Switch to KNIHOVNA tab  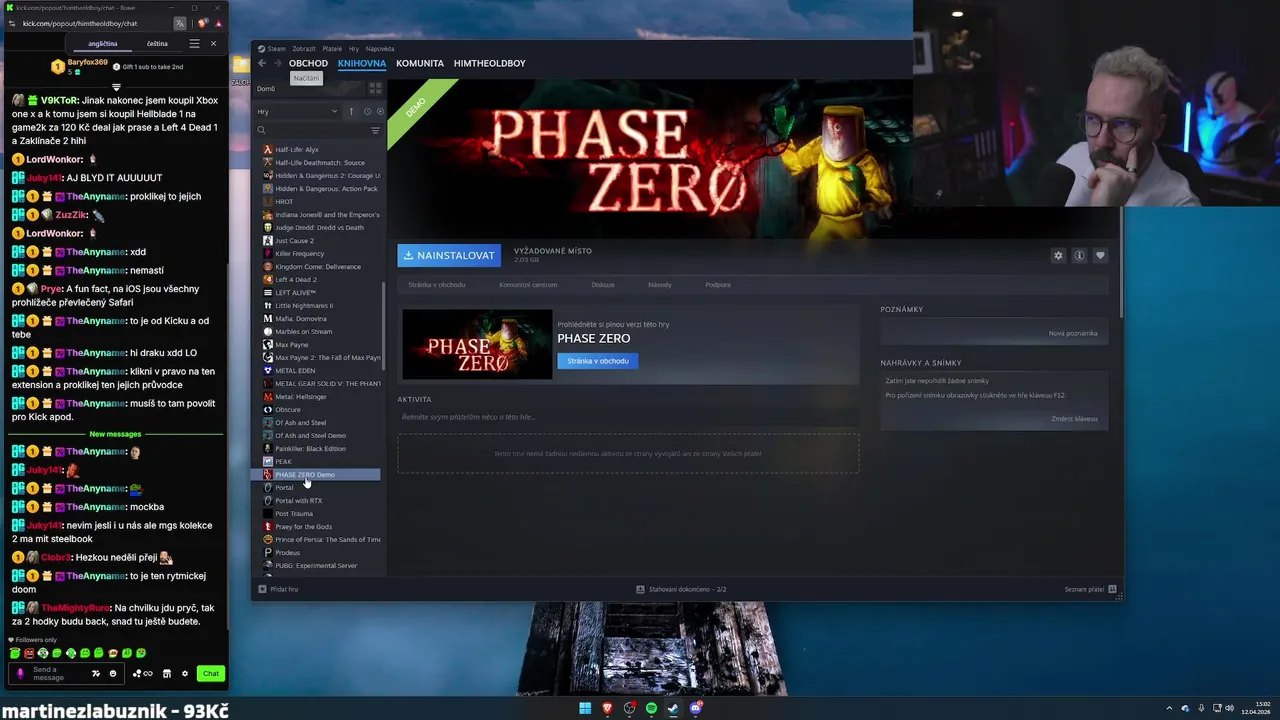click(x=362, y=63)
